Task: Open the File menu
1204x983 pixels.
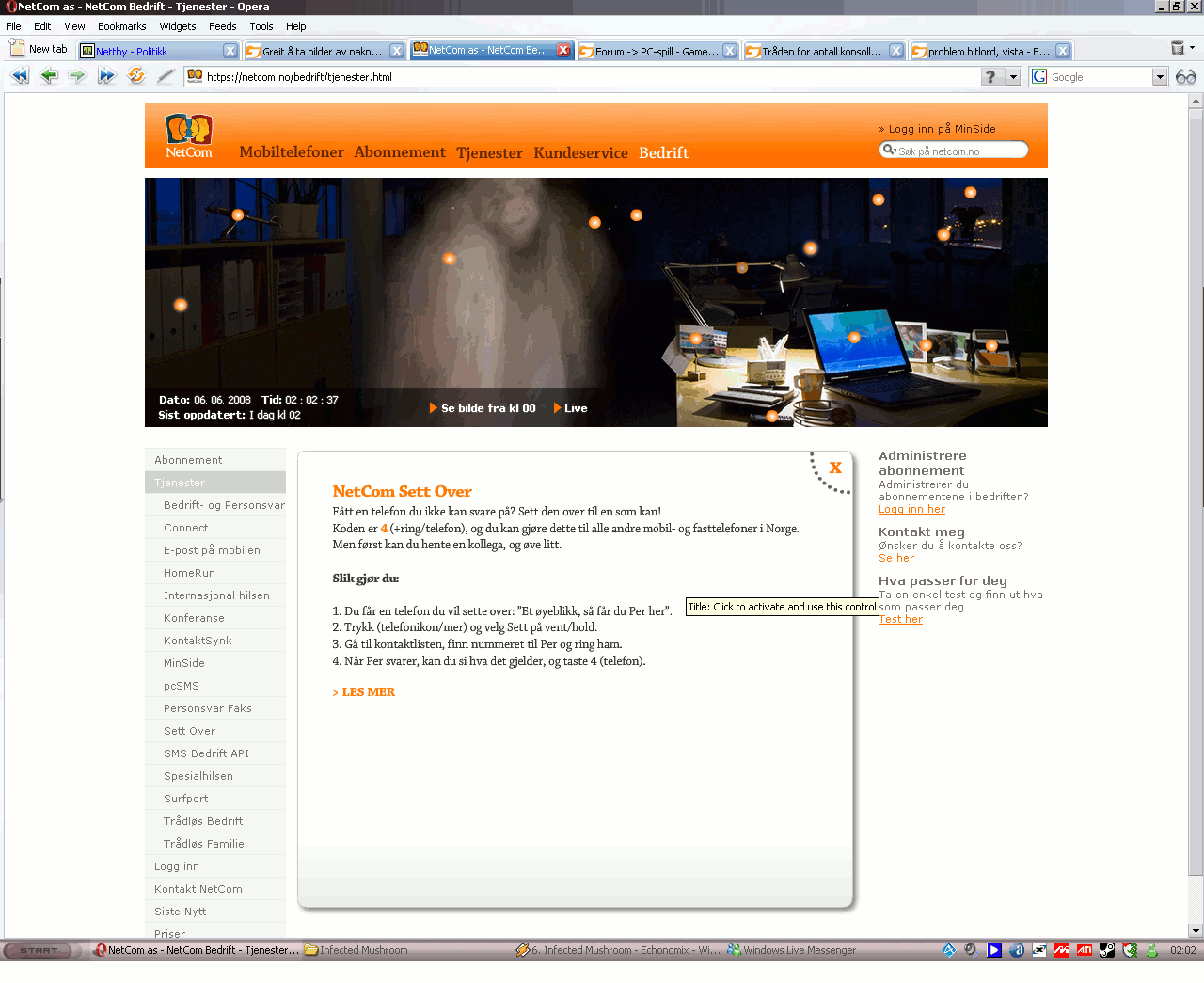Action: coord(13,26)
